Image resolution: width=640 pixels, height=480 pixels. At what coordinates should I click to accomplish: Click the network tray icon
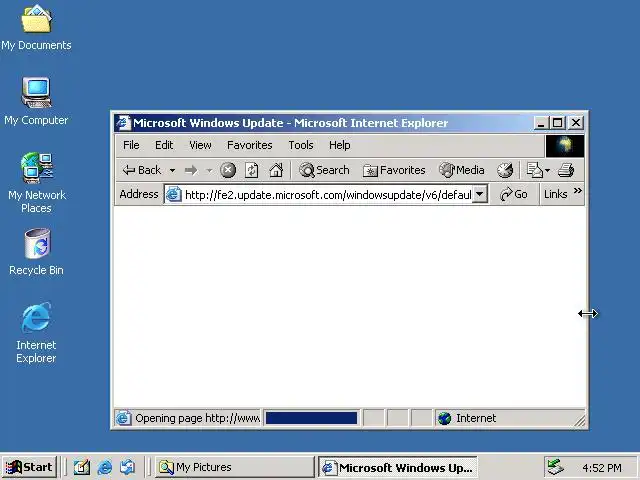coord(556,467)
